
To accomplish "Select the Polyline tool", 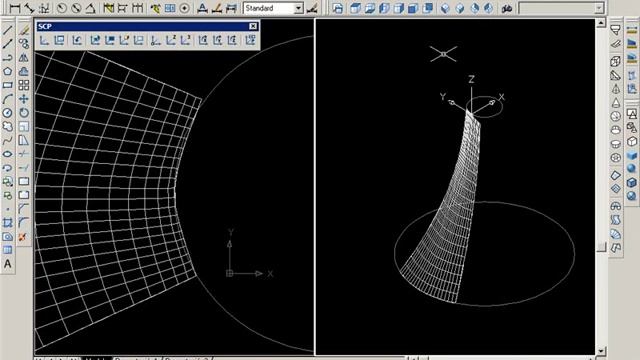I will (x=7, y=58).
